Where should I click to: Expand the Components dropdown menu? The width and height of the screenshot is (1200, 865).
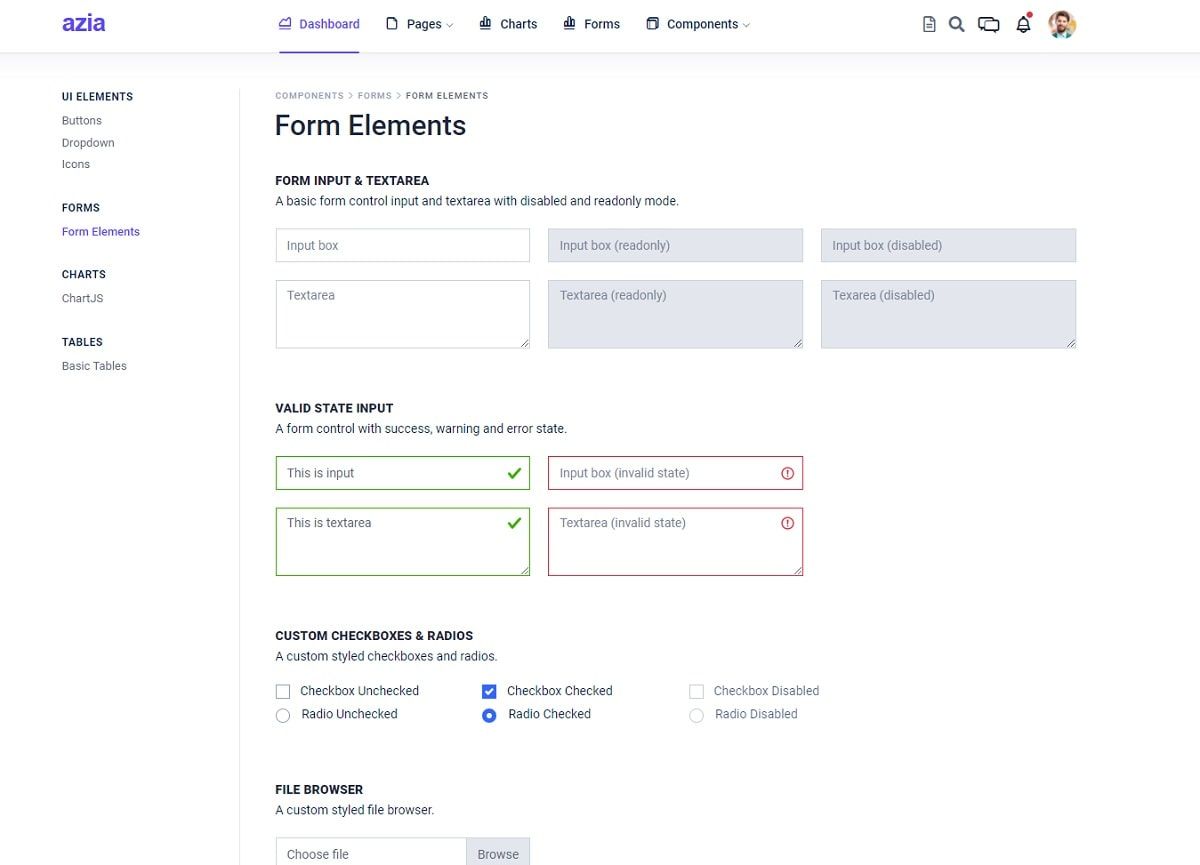pos(697,23)
